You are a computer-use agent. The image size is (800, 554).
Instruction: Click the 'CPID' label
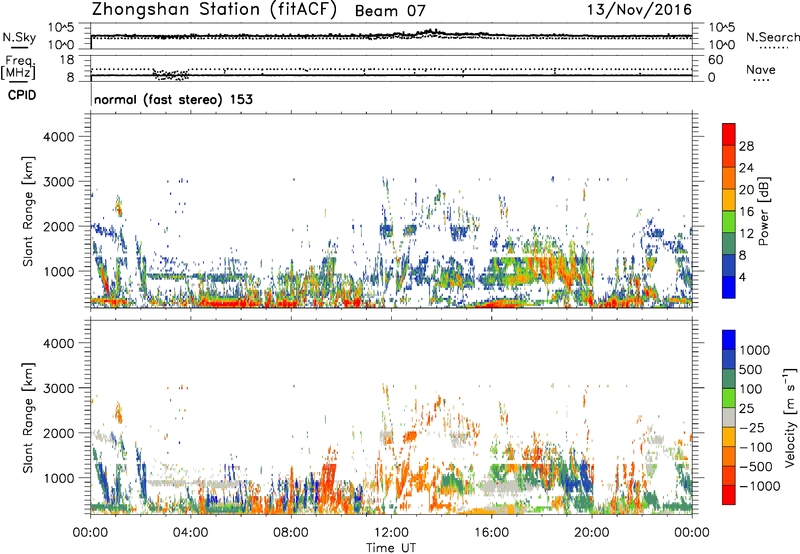pos(22,95)
